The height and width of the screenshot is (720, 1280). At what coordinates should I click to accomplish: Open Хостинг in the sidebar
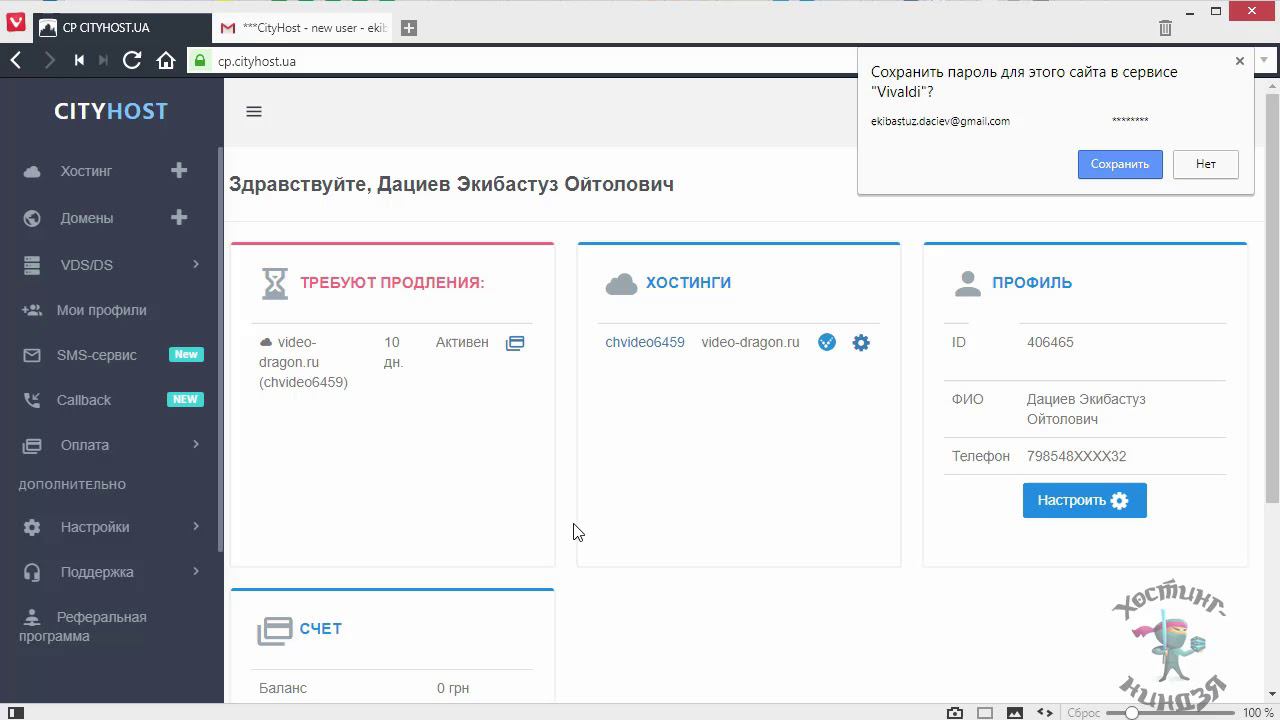pos(86,171)
